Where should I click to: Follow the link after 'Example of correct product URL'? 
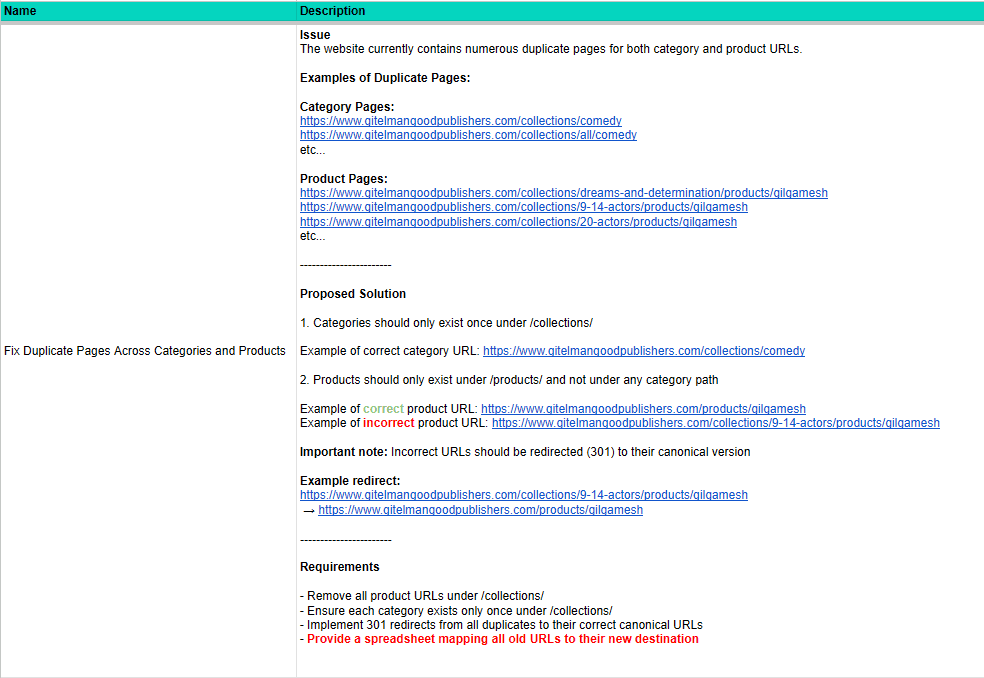[x=643, y=409]
